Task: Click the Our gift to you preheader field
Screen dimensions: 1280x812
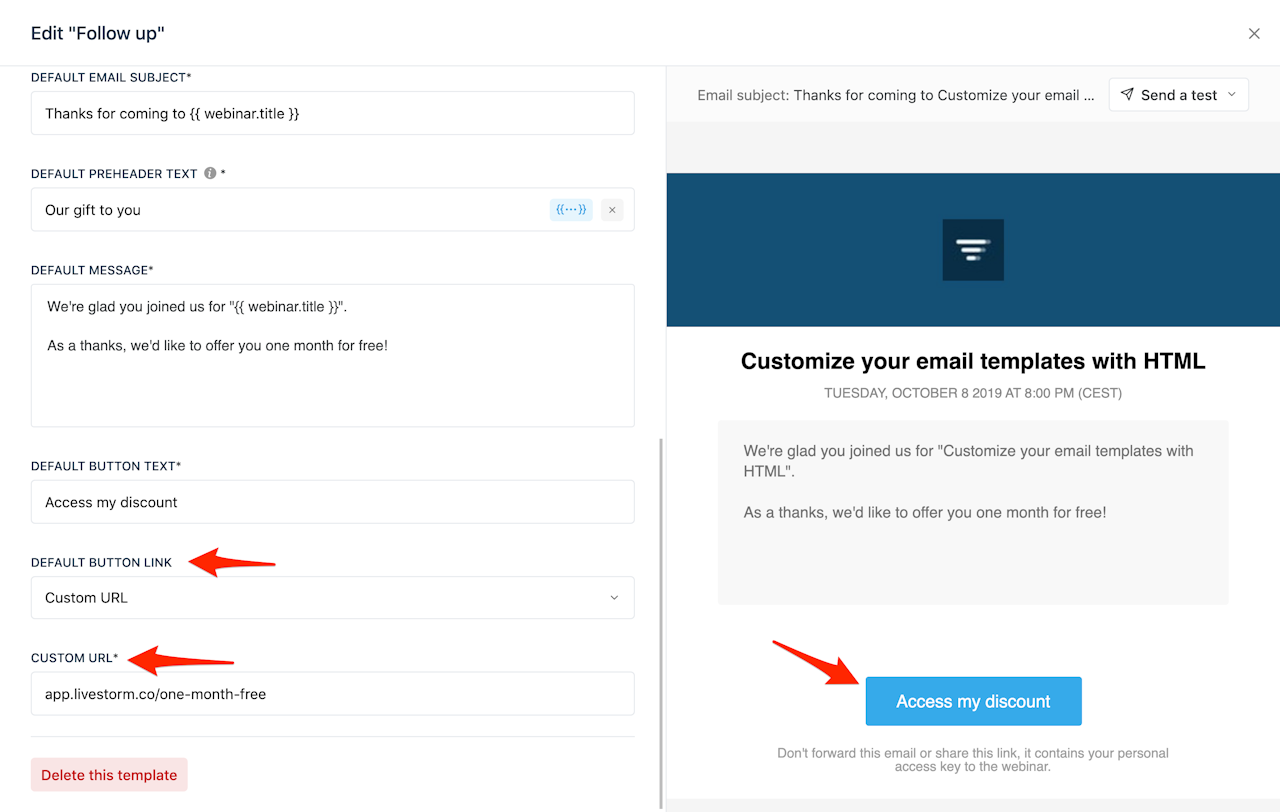Action: click(x=290, y=210)
